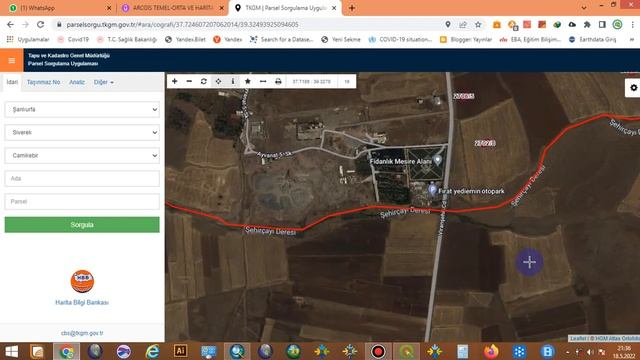Toggle the browser side panel

[x=602, y=24]
